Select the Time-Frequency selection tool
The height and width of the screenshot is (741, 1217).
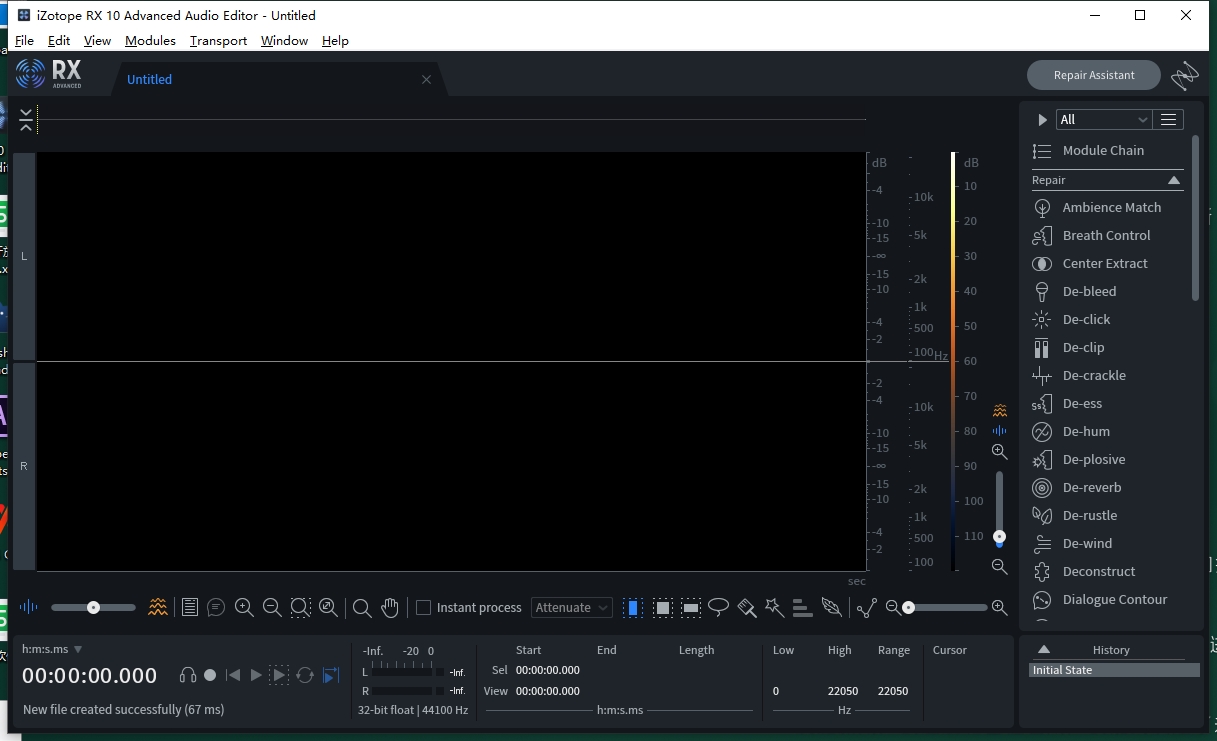tap(662, 607)
